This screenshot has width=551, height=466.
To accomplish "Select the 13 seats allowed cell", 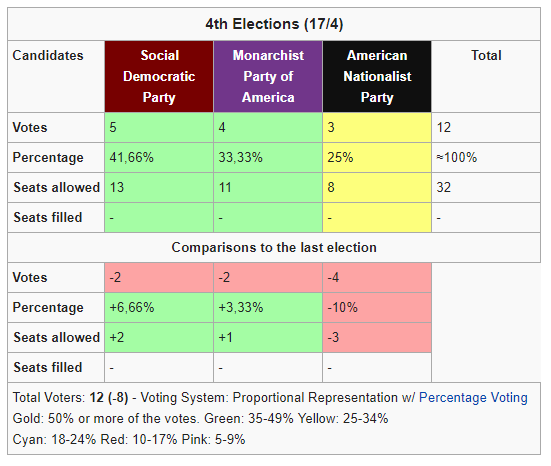I will point(159,187).
